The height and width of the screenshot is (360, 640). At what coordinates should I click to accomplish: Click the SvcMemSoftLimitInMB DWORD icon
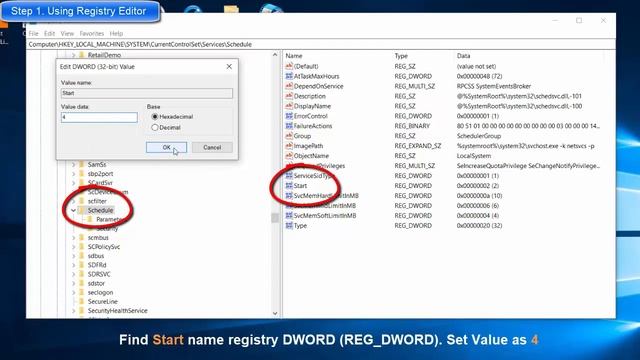(x=289, y=215)
